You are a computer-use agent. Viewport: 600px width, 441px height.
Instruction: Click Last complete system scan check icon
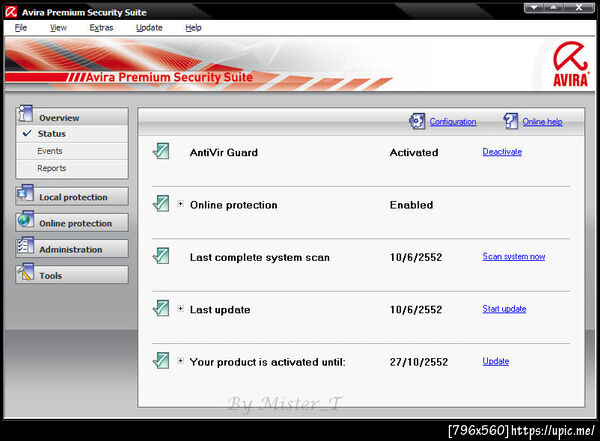pos(161,256)
